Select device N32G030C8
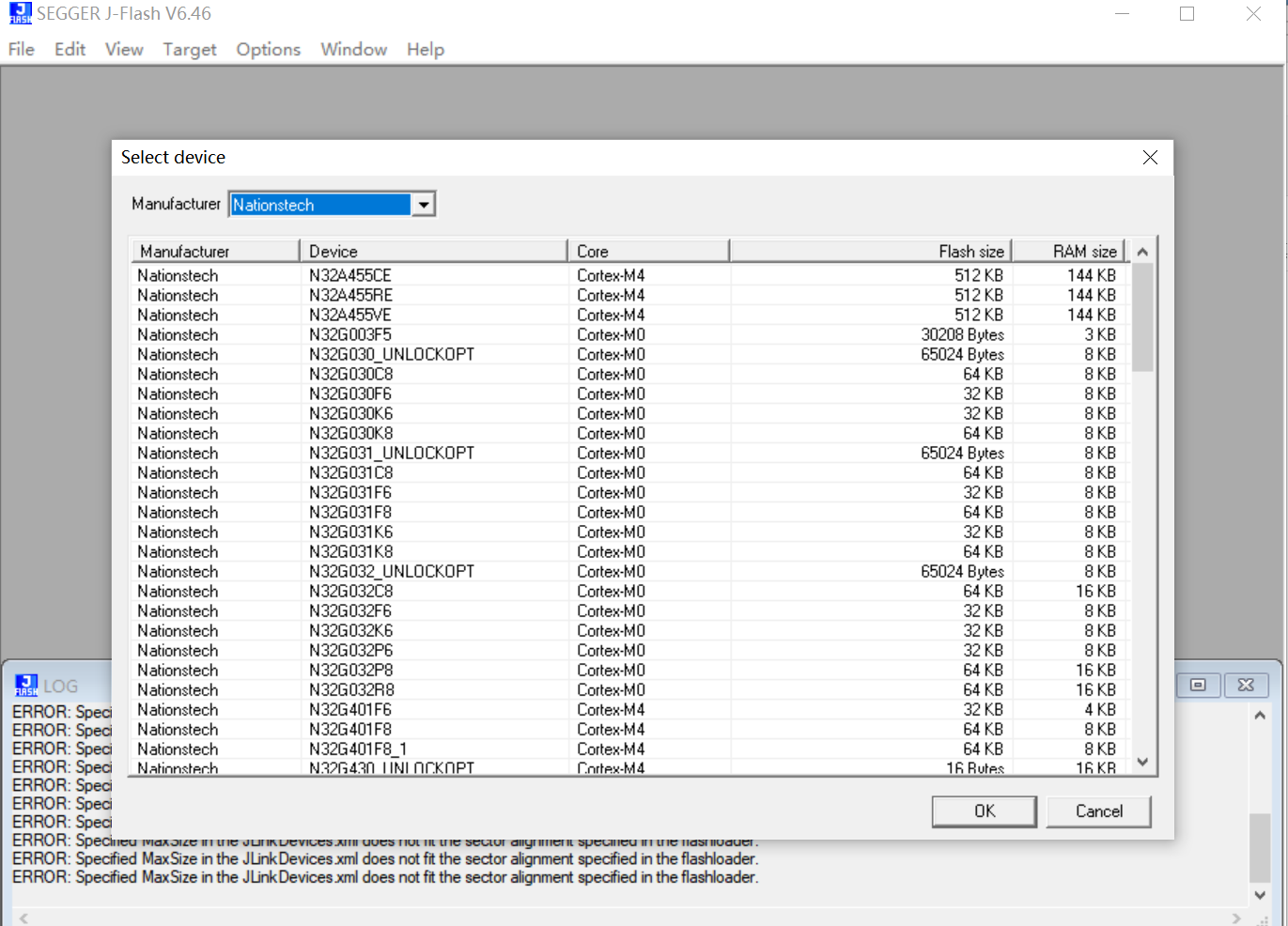Viewport: 1288px width, 926px height. 350,374
